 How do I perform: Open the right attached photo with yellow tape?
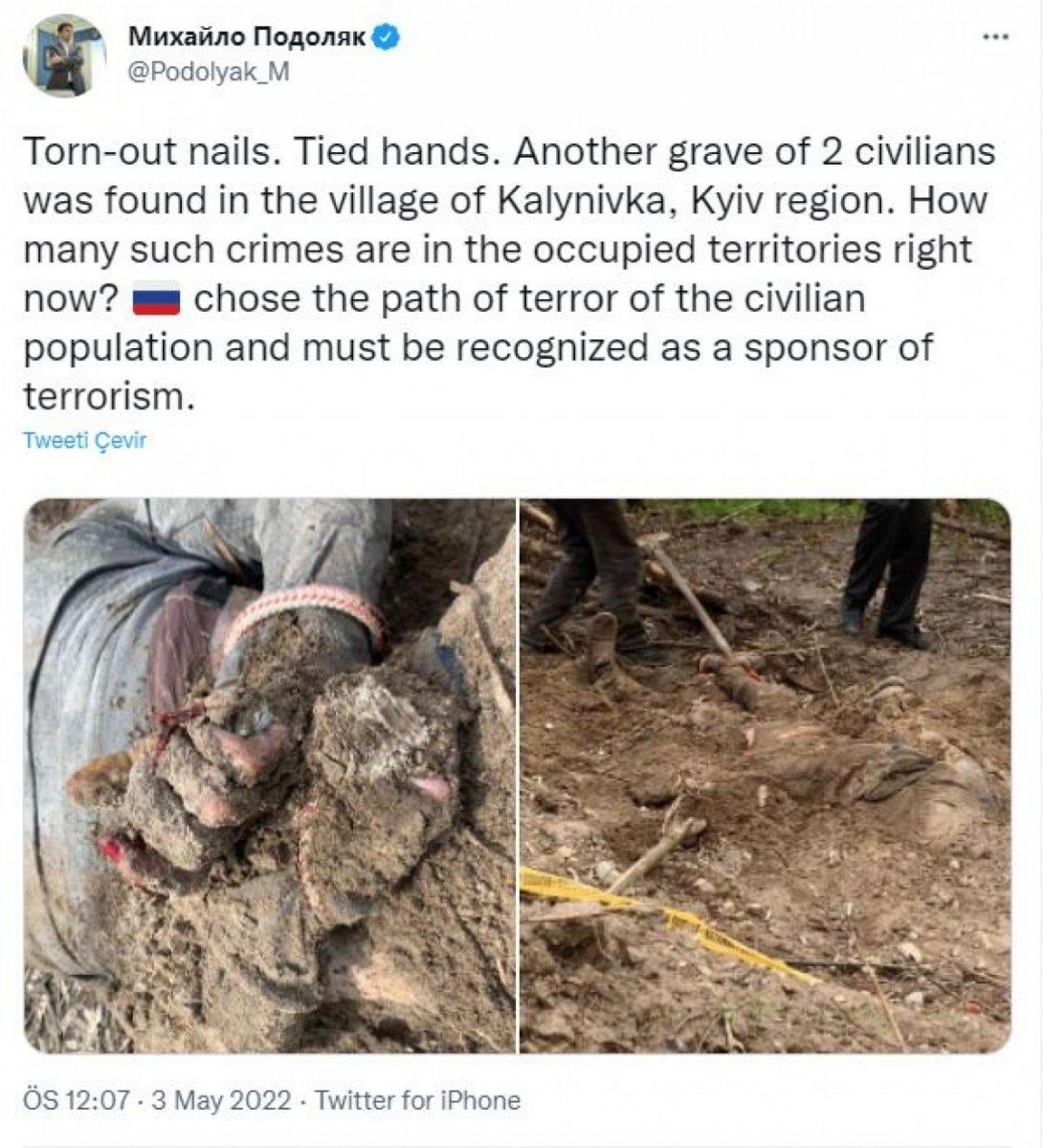(x=765, y=776)
